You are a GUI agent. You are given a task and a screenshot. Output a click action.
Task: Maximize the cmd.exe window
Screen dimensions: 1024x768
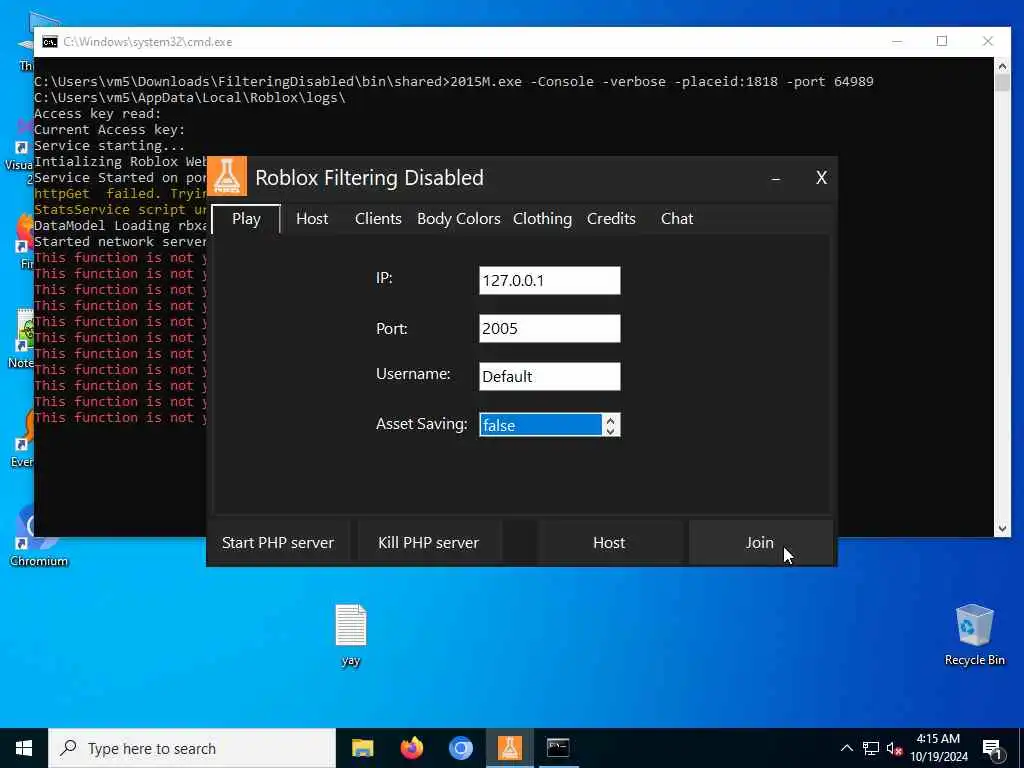coord(942,41)
